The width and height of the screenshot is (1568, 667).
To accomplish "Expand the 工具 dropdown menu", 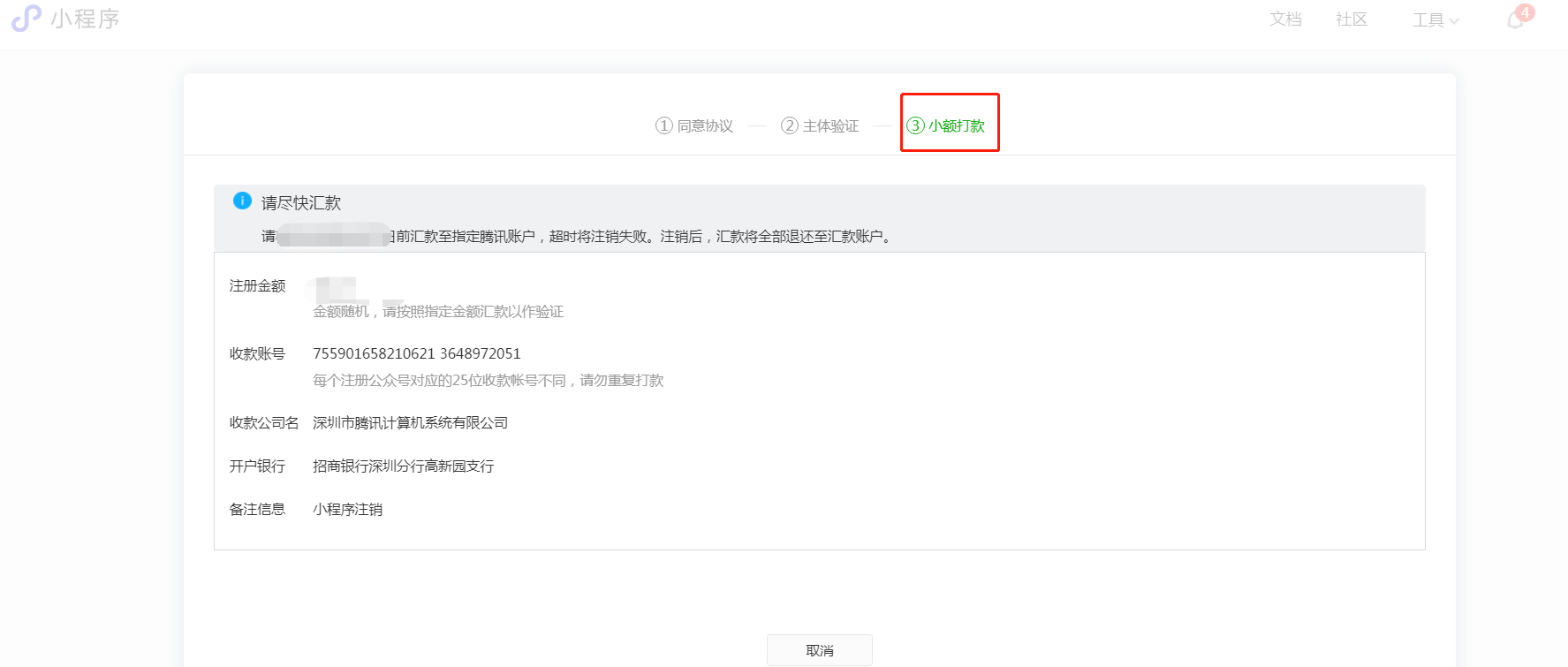I will pyautogui.click(x=1435, y=20).
